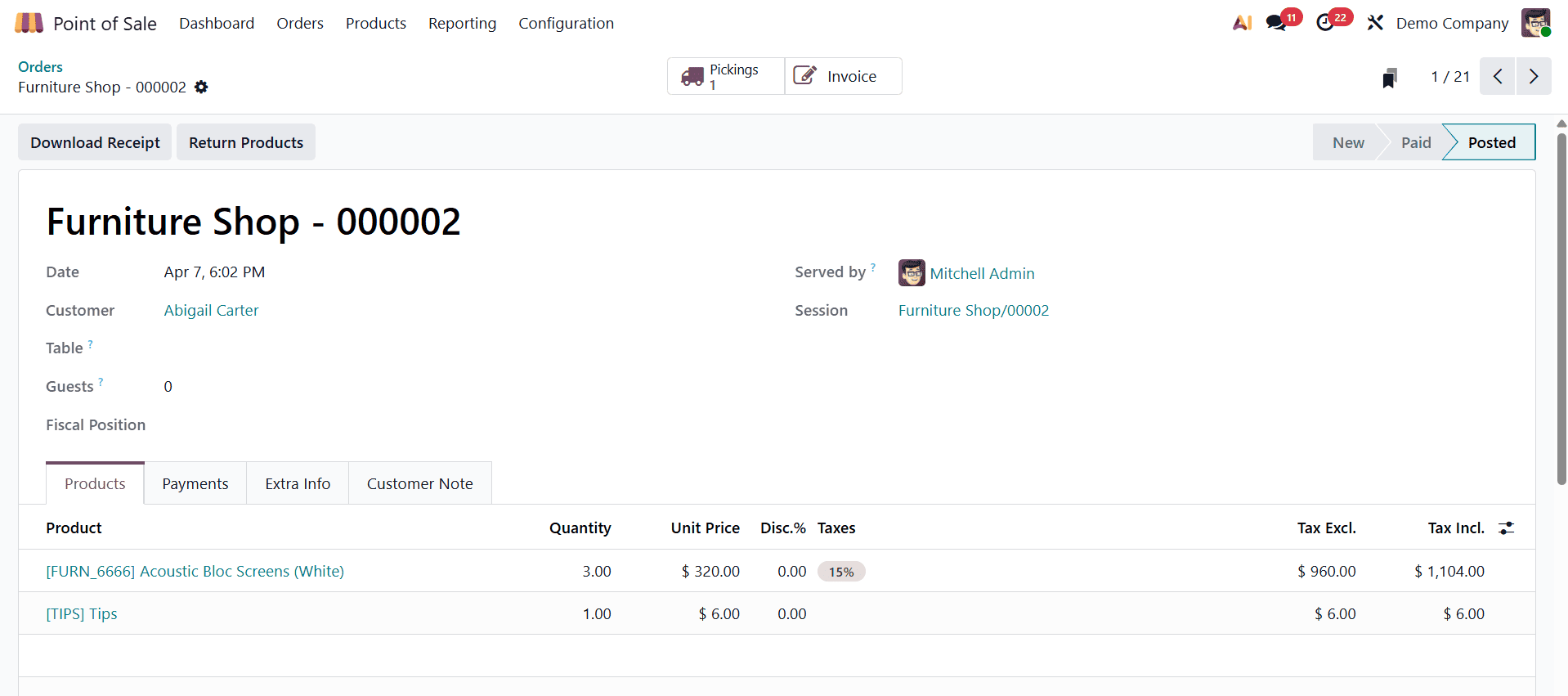Switch to the Payments tab
The height and width of the screenshot is (696, 1568).
[x=195, y=483]
